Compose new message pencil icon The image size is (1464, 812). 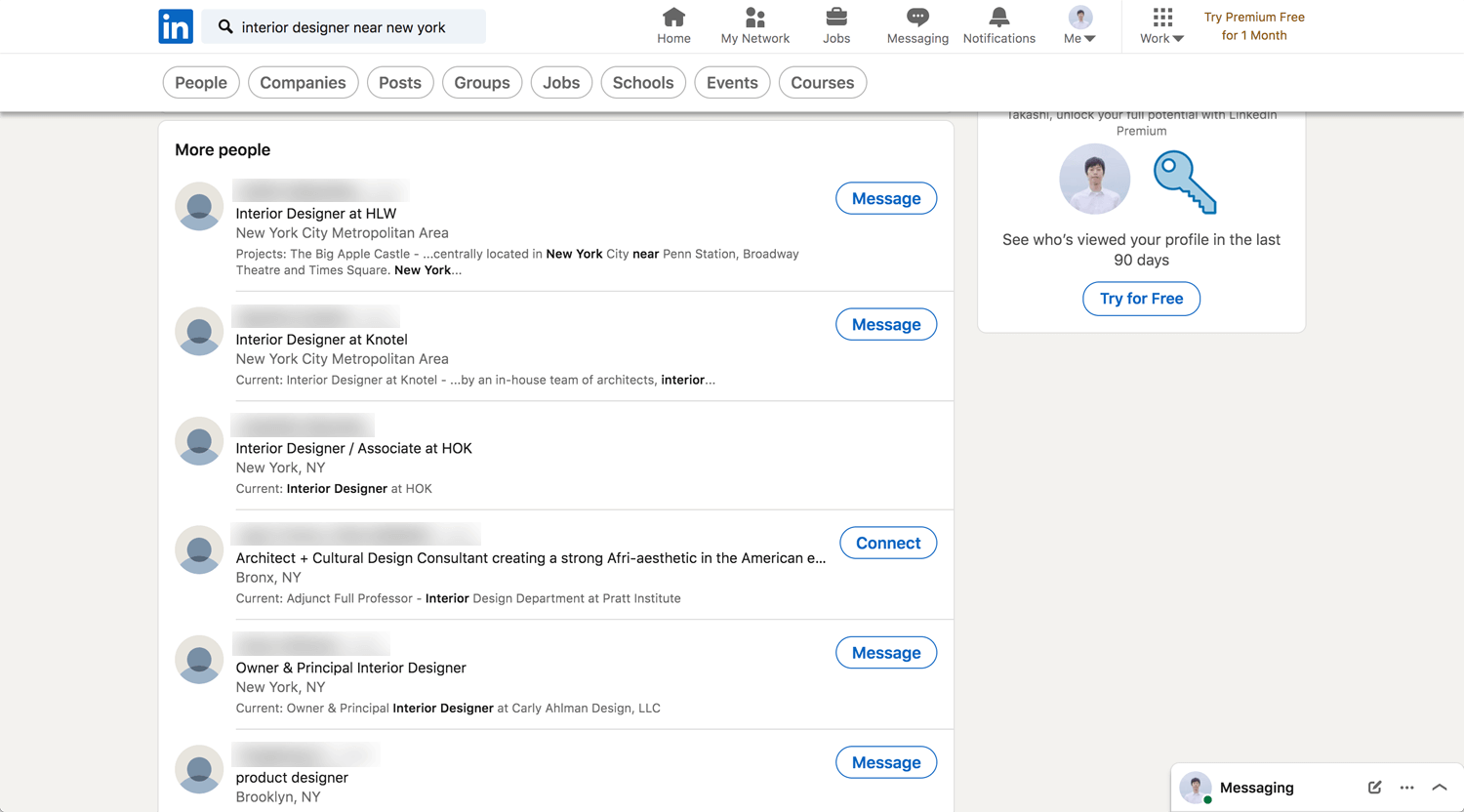[x=1374, y=788]
